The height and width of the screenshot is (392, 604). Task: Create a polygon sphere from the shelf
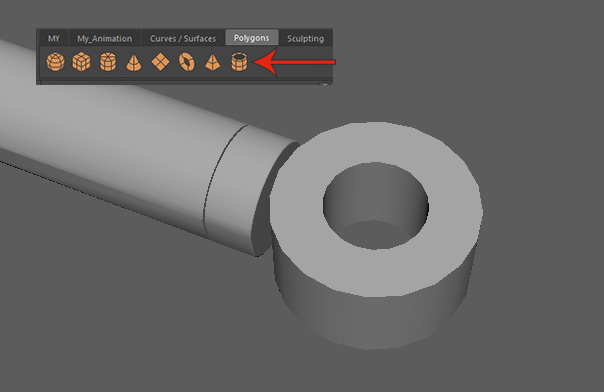(55, 62)
